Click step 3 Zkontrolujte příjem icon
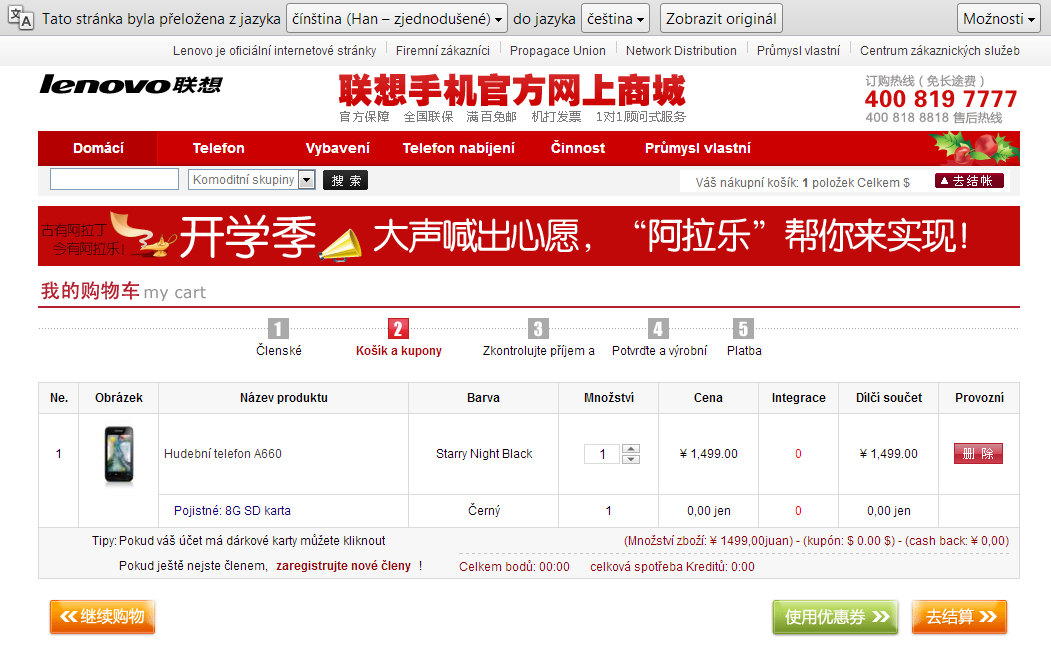This screenshot has height=649, width=1051. [x=538, y=329]
